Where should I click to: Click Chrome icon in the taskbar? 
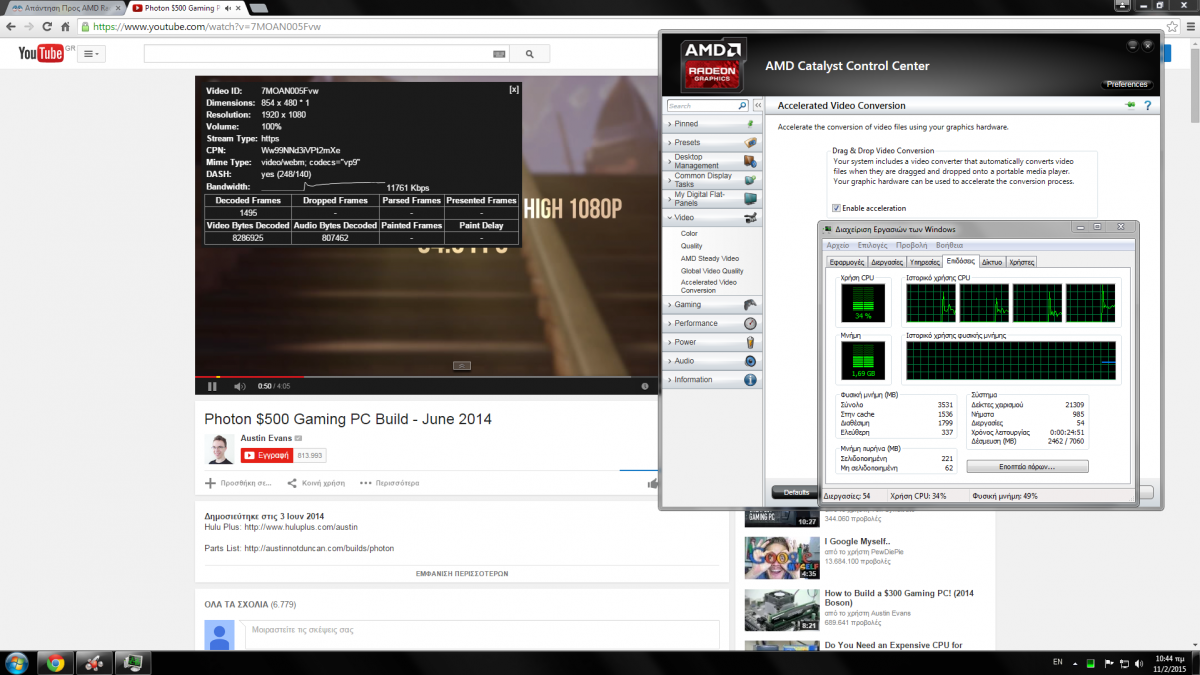tap(55, 662)
